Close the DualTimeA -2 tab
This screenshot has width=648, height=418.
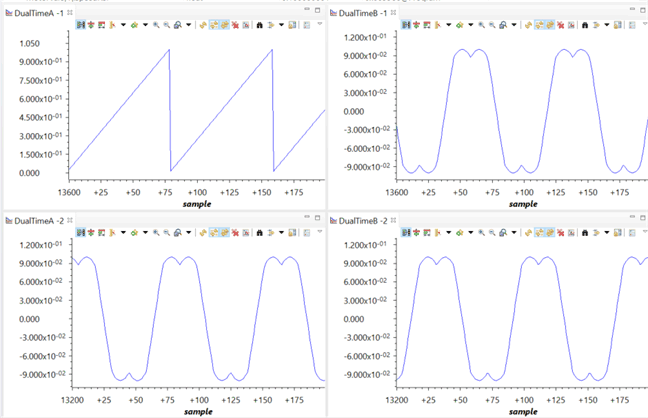pos(70,220)
